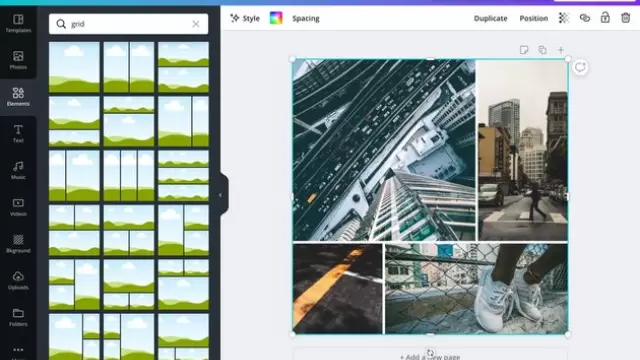Select the yellow road line photo
640x360 pixels.
338,289
